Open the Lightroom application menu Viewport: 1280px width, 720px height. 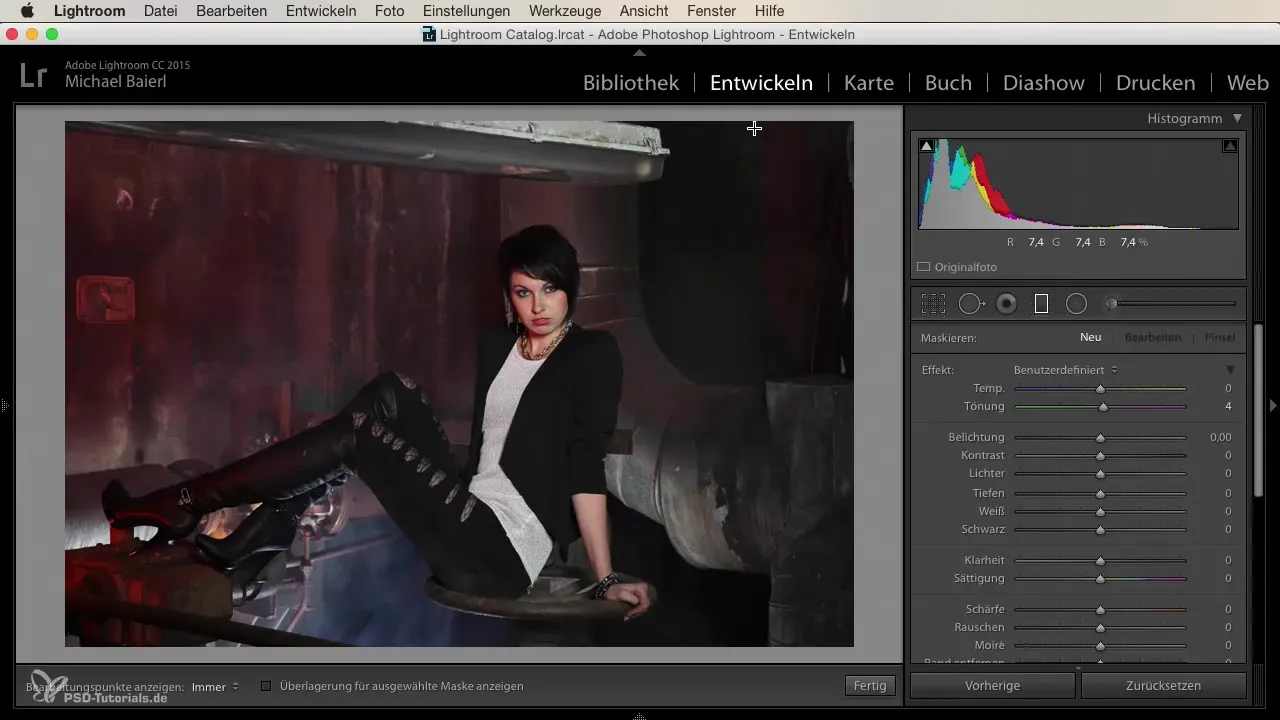[89, 11]
